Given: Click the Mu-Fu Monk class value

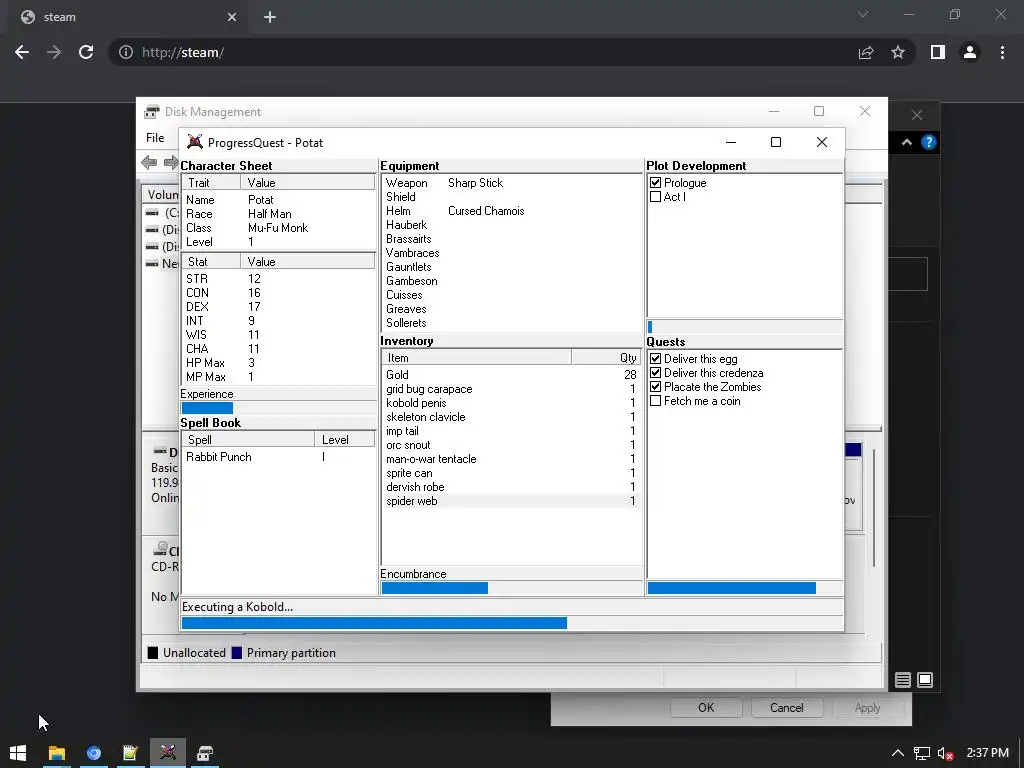Looking at the screenshot, I should pyautogui.click(x=278, y=228).
